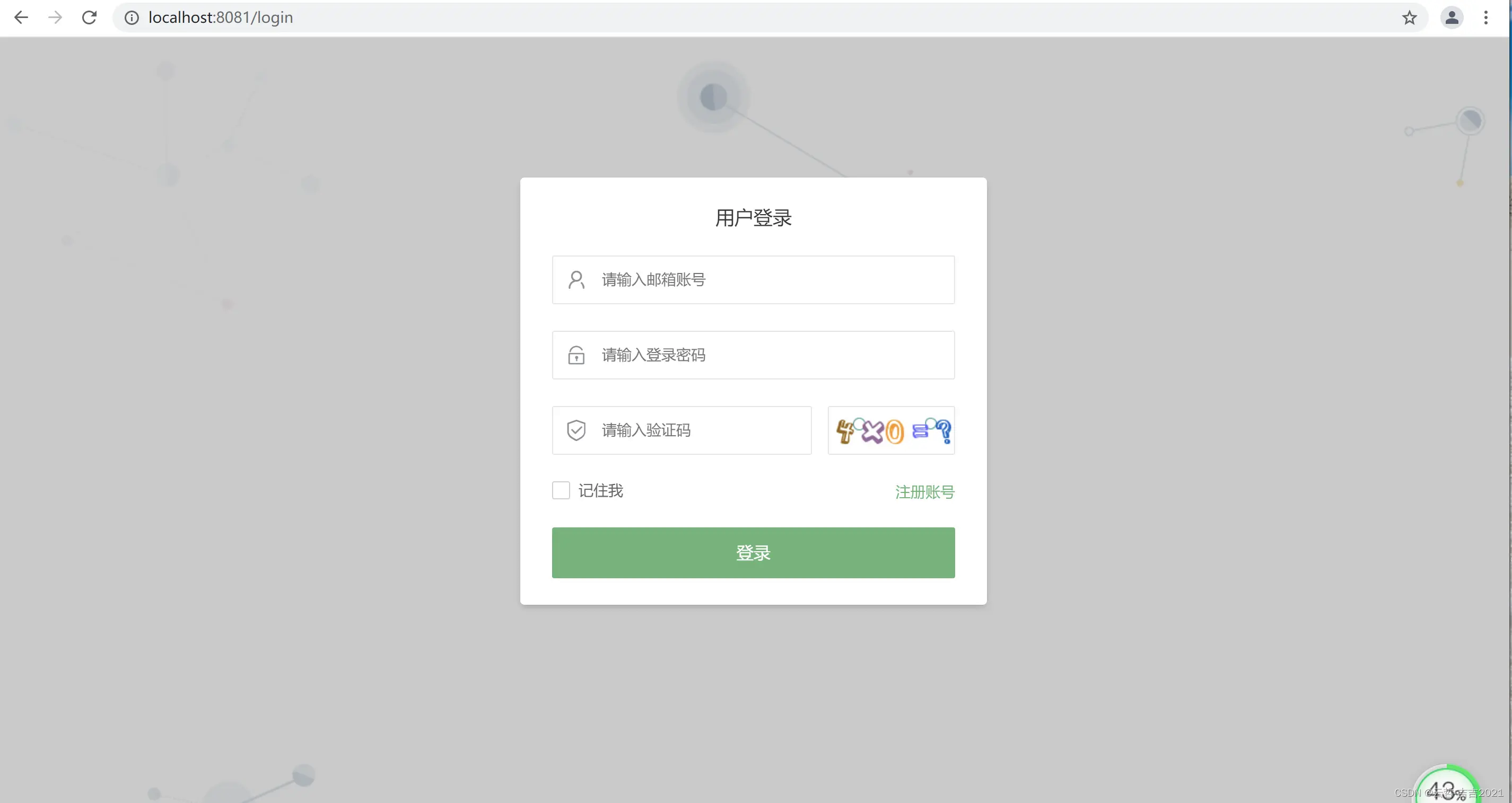
Task: Click the lock icon in password field
Action: point(576,355)
